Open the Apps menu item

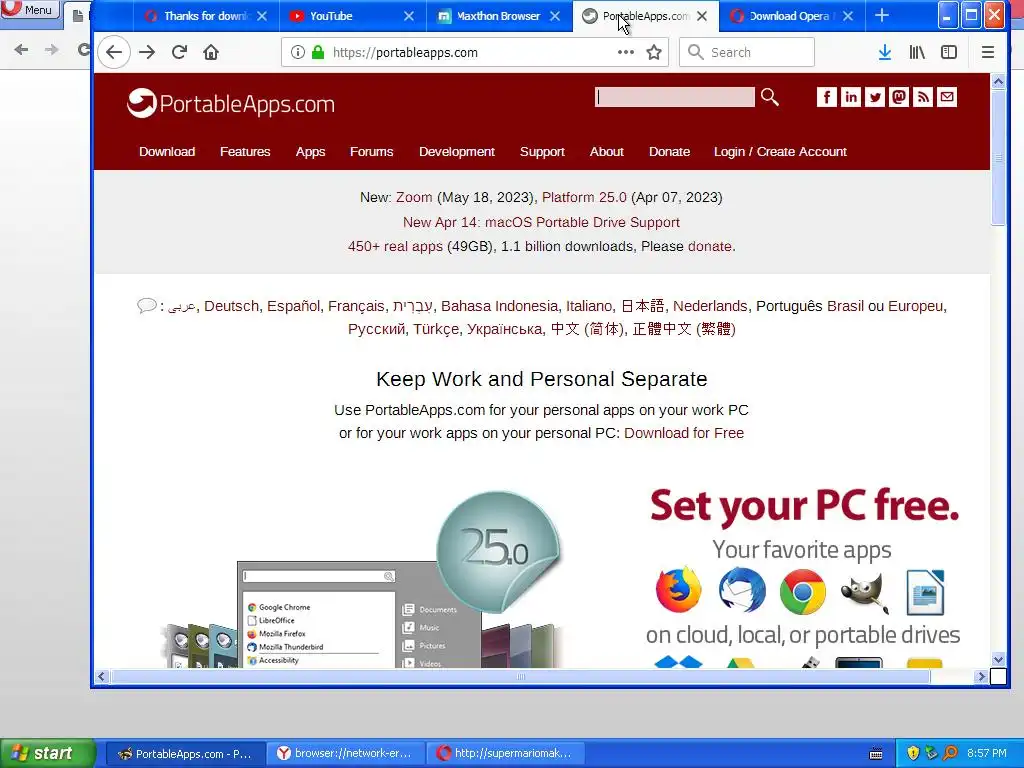point(310,152)
